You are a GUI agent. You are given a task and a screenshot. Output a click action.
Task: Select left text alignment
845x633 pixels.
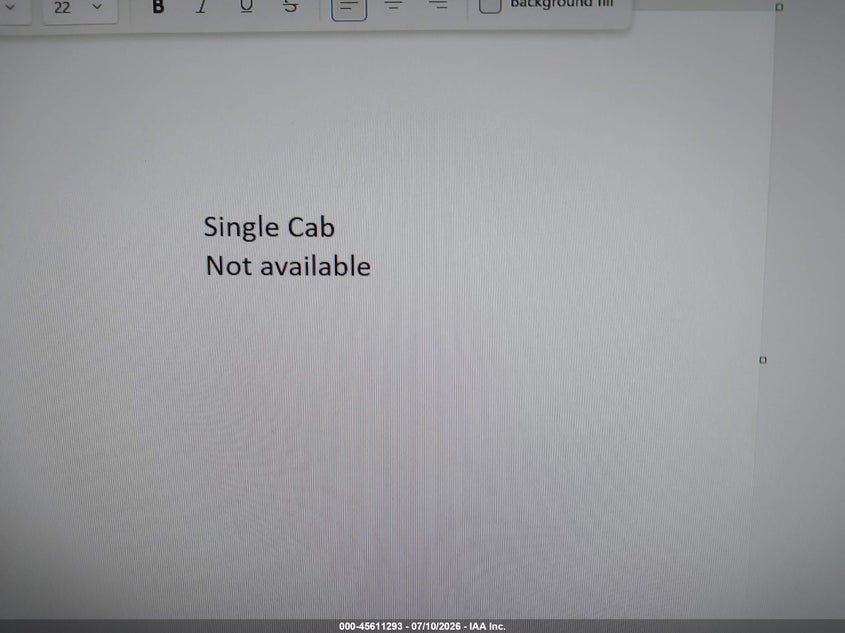349,7
